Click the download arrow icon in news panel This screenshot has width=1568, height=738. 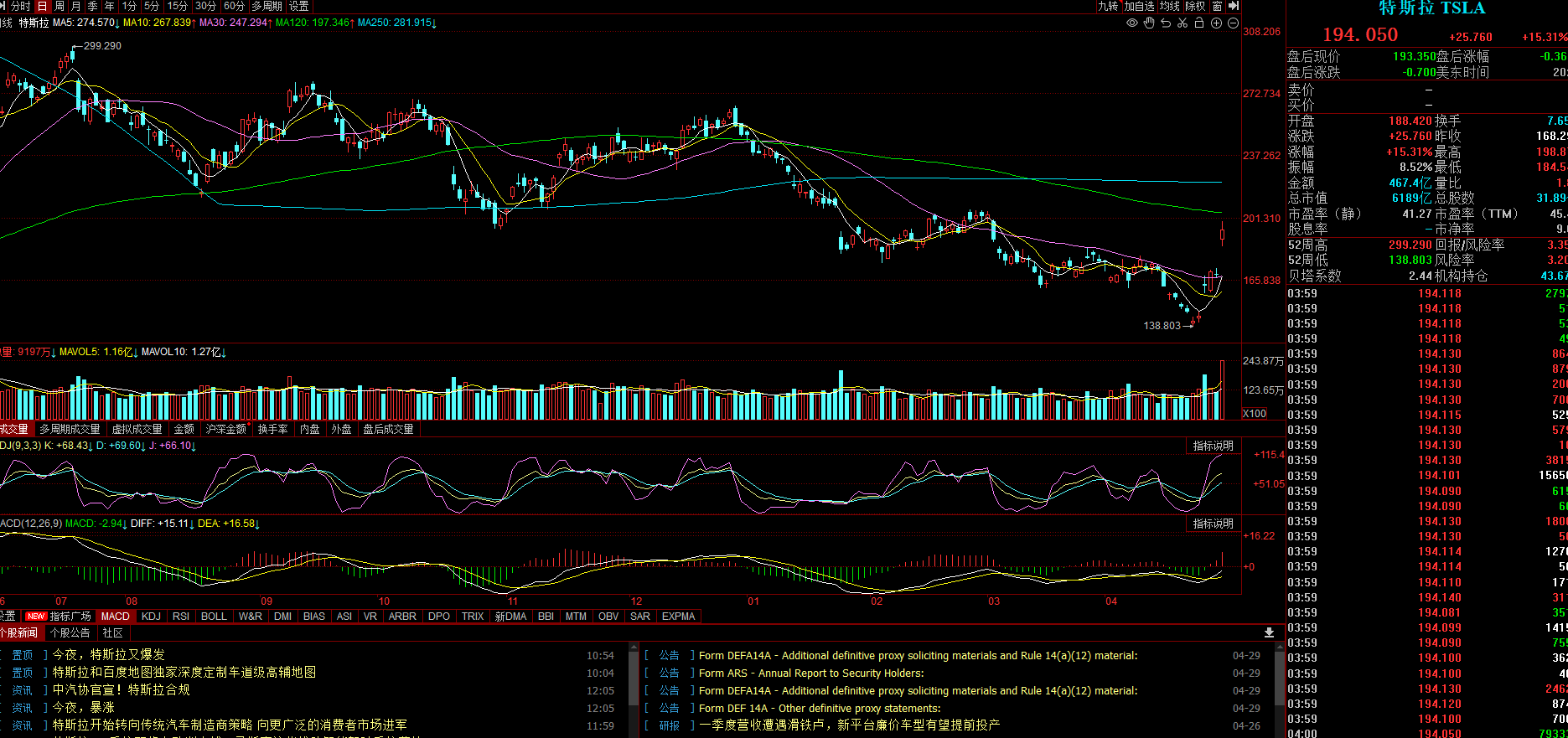1269,632
